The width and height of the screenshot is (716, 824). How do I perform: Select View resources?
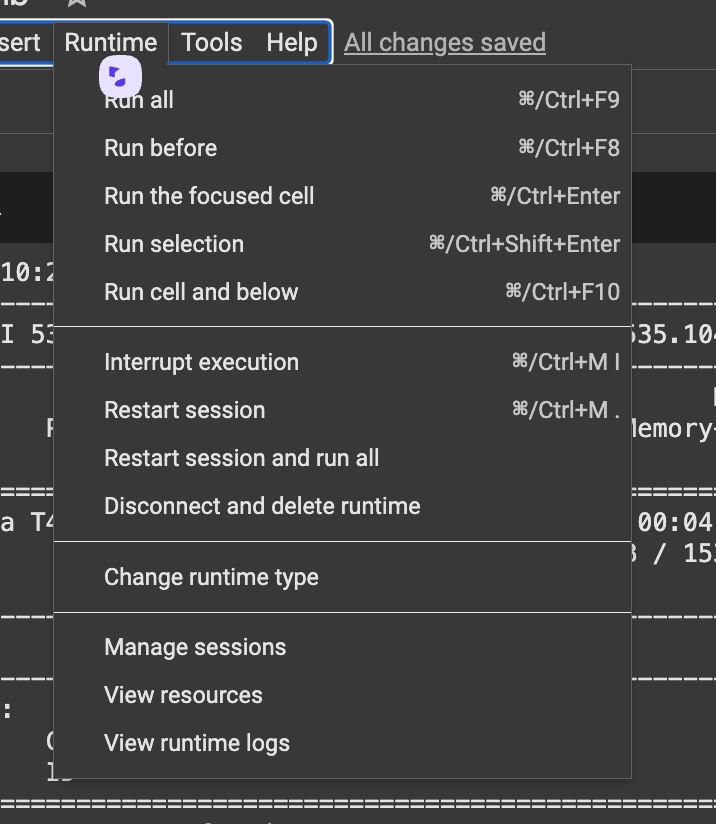coord(183,695)
